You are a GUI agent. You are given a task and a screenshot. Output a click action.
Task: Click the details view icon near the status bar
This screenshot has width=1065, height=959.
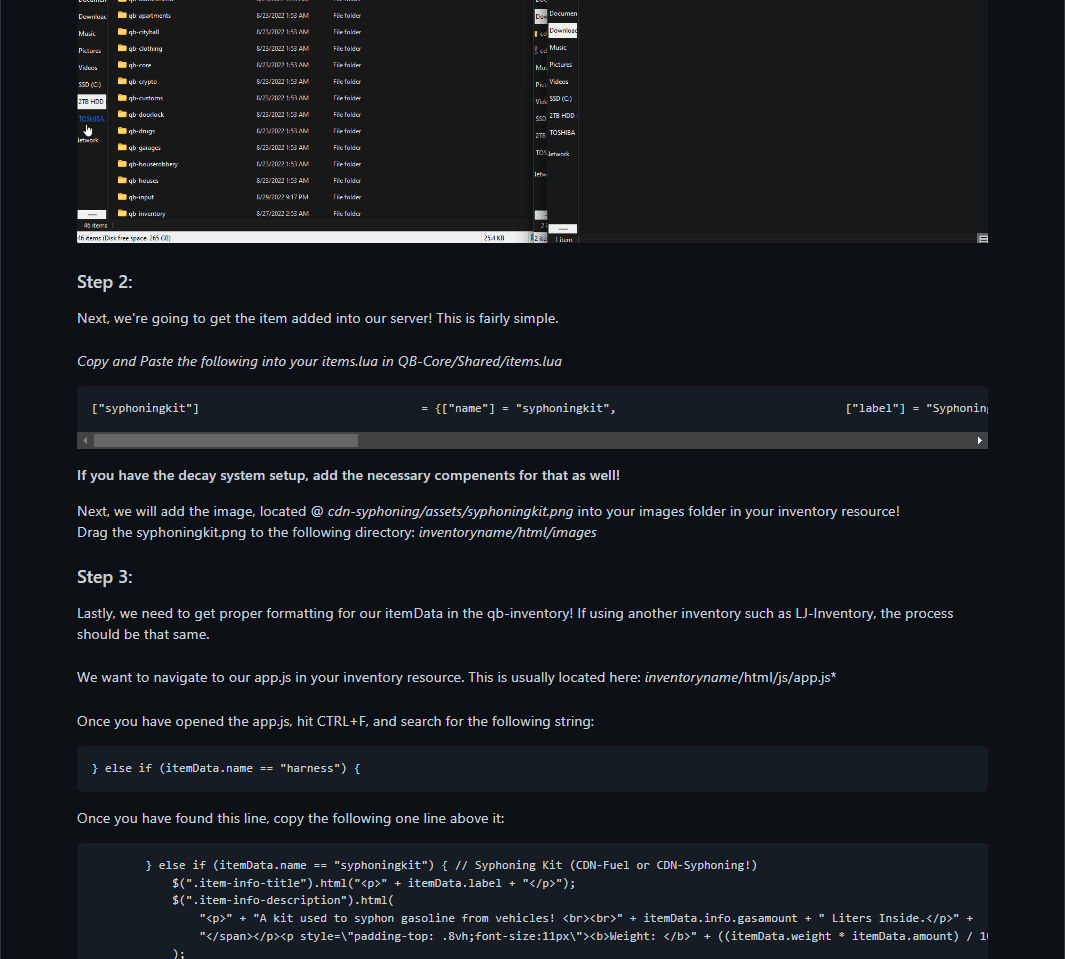pos(982,238)
